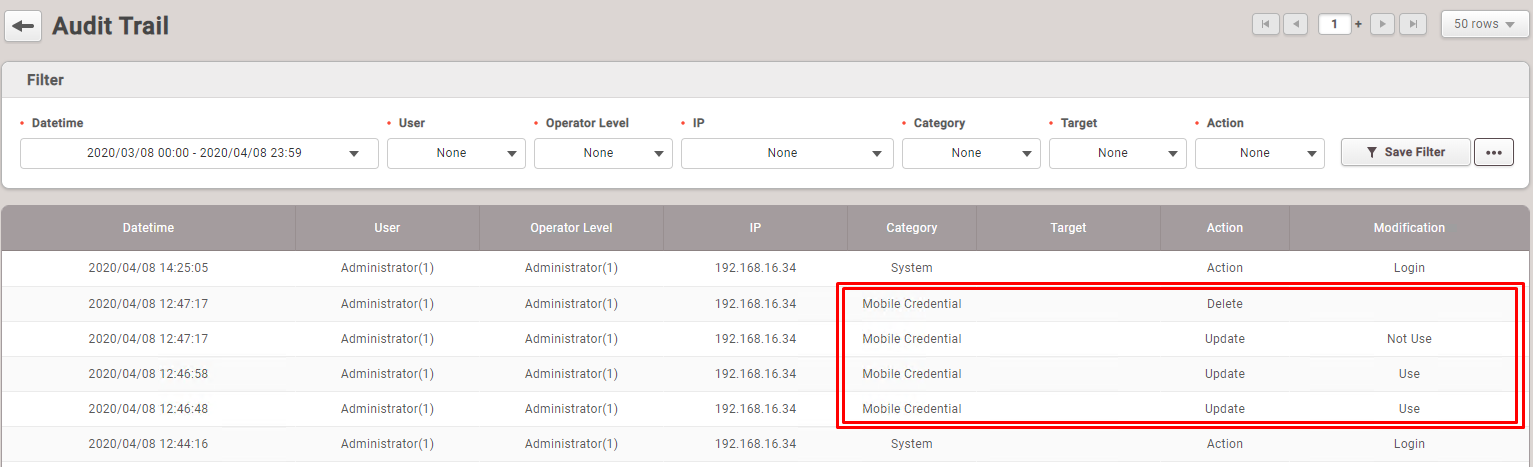The width and height of the screenshot is (1533, 467).
Task: Select the Mobile Credential Delete row
Action: pyautogui.click(x=911, y=304)
